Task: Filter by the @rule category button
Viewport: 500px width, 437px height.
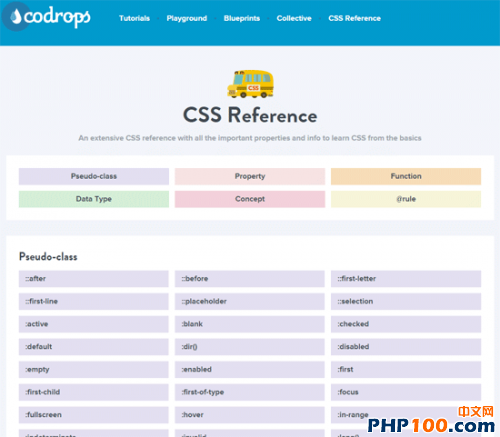Action: click(406, 199)
